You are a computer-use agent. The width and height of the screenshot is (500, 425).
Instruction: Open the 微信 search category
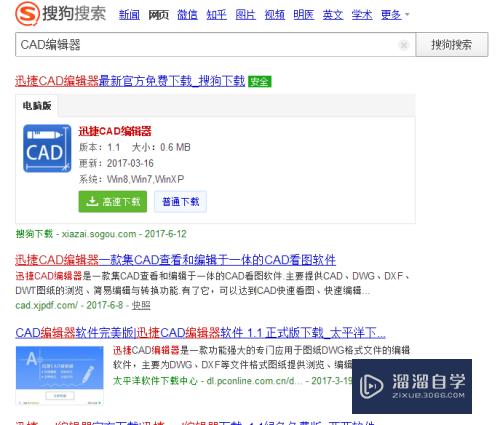[x=187, y=15]
